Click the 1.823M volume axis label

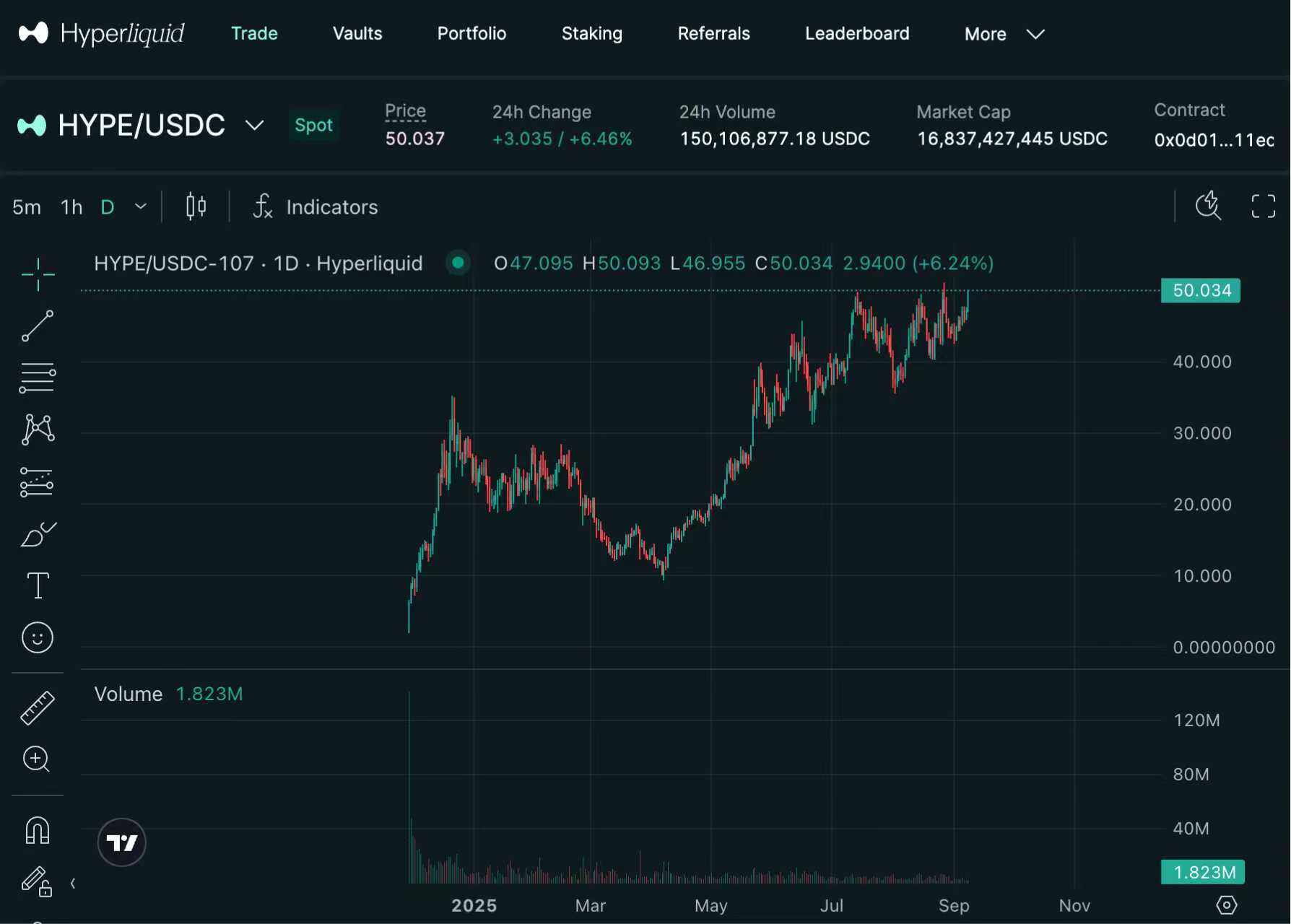click(x=1203, y=872)
